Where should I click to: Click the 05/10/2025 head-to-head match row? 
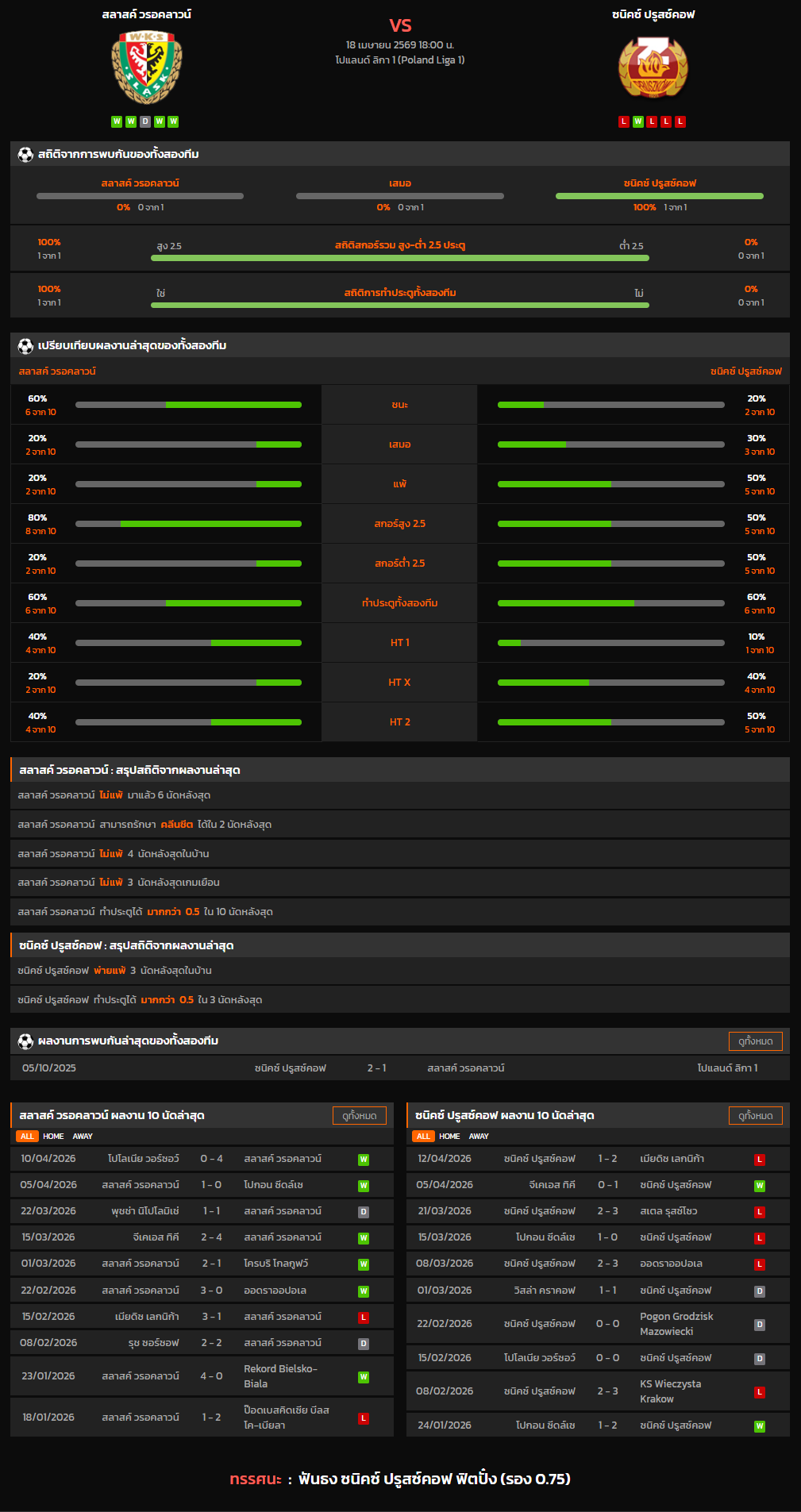399,1068
